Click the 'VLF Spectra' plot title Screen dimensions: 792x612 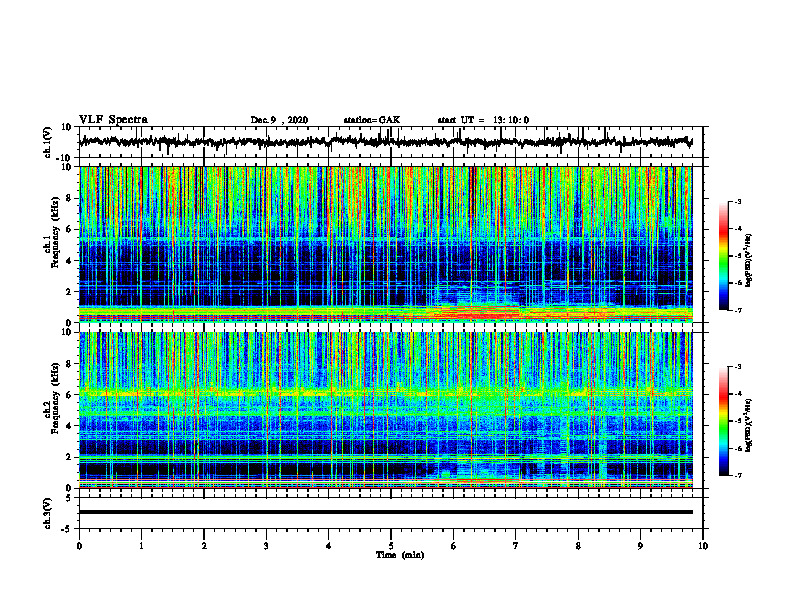coord(113,120)
